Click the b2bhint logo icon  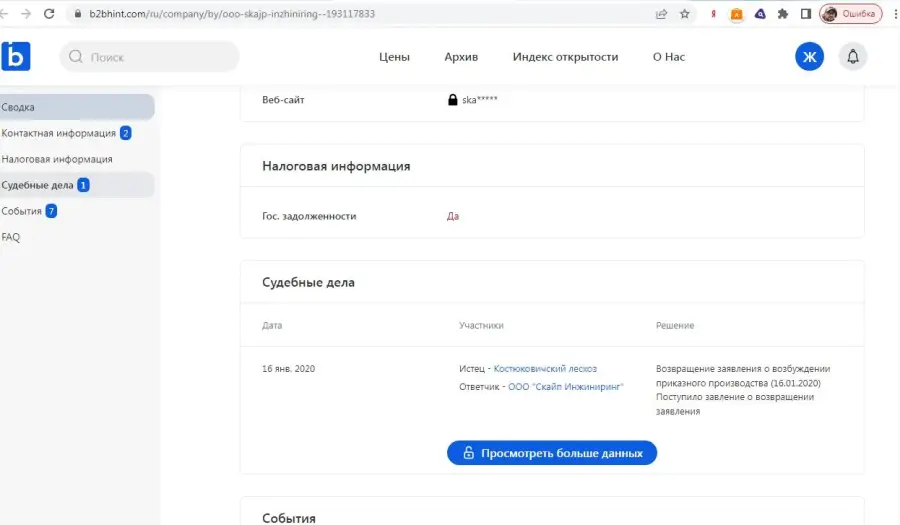pos(15,56)
